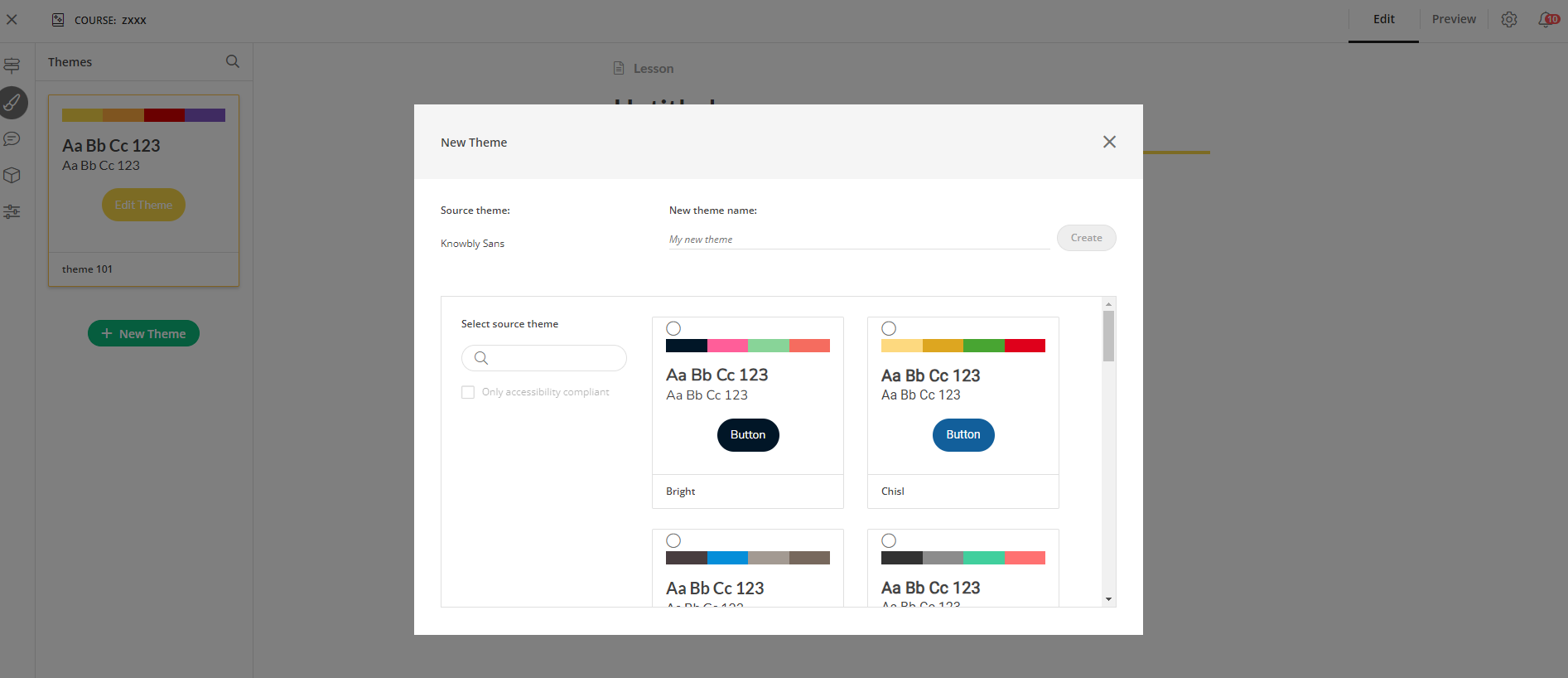Screen dimensions: 1568x678
Task: Click the source theme search field
Action: point(543,358)
